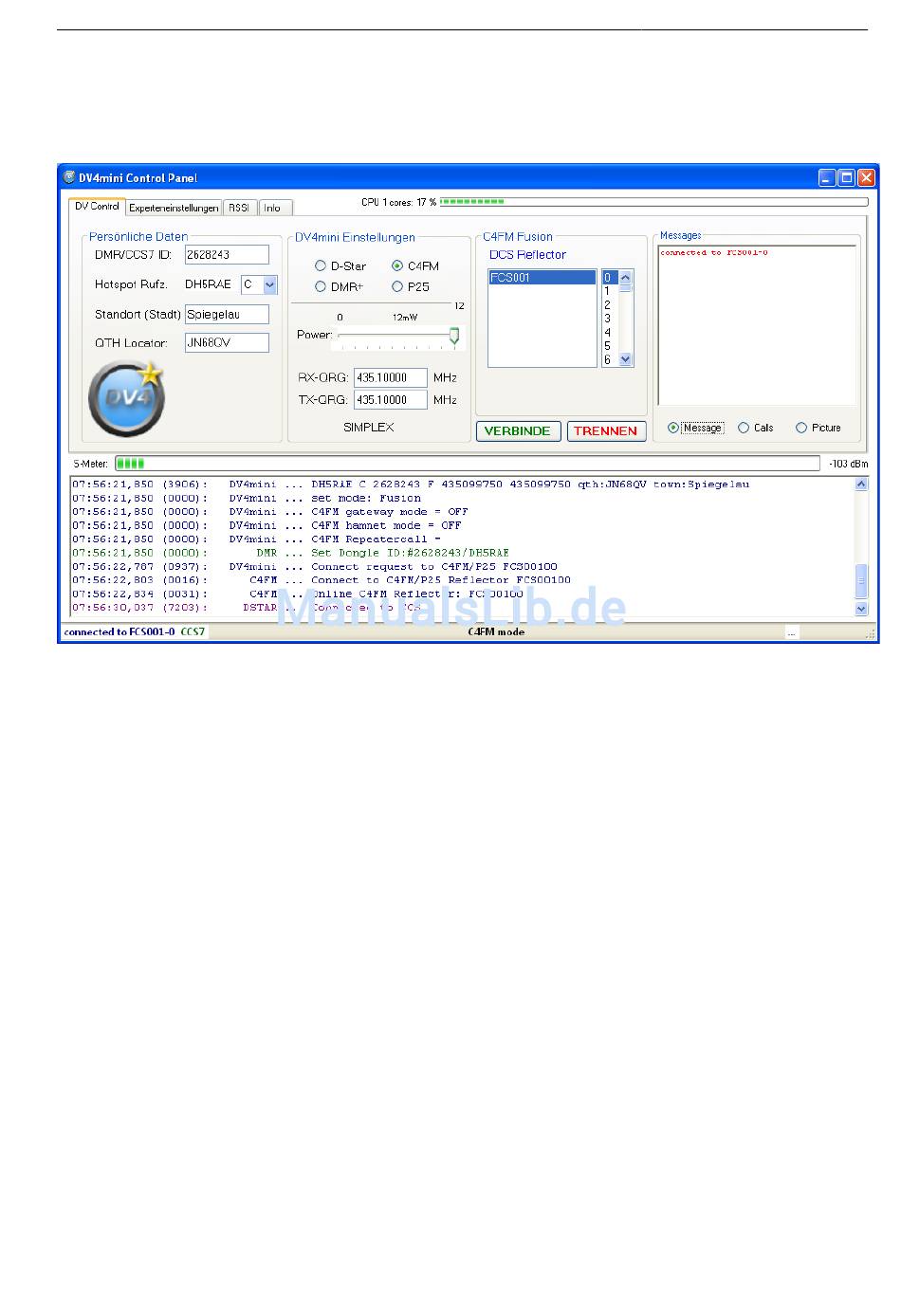The image size is (901, 1316).
Task: Click the QTH Locator input field
Action: [227, 343]
